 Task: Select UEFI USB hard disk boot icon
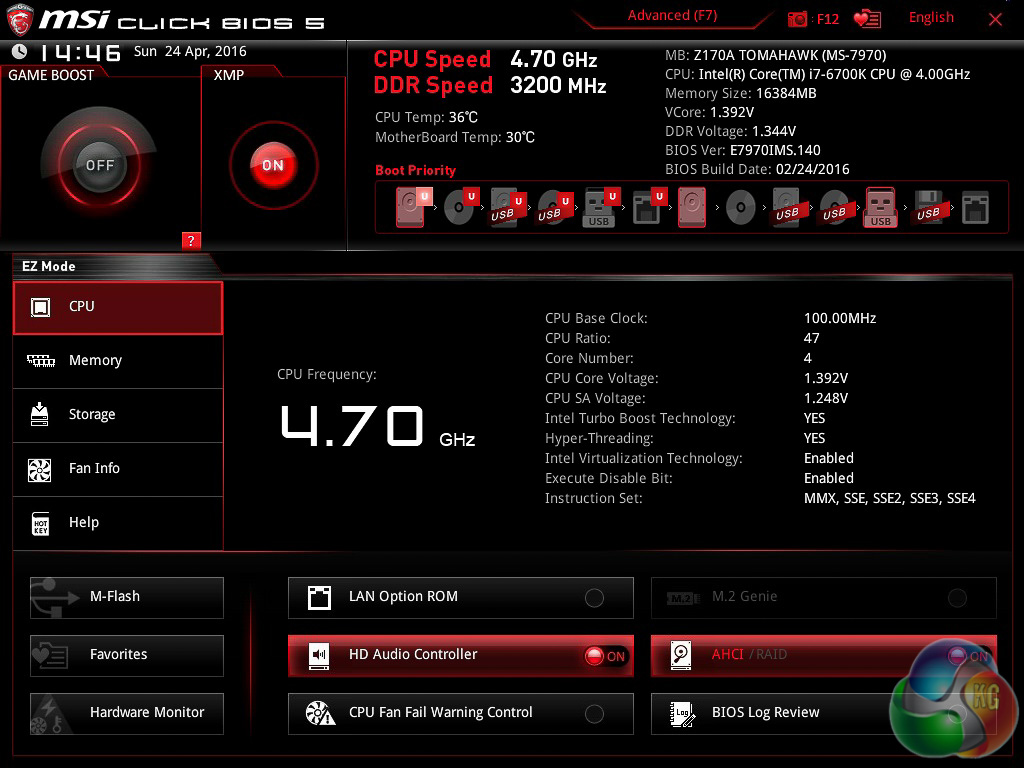(x=507, y=207)
